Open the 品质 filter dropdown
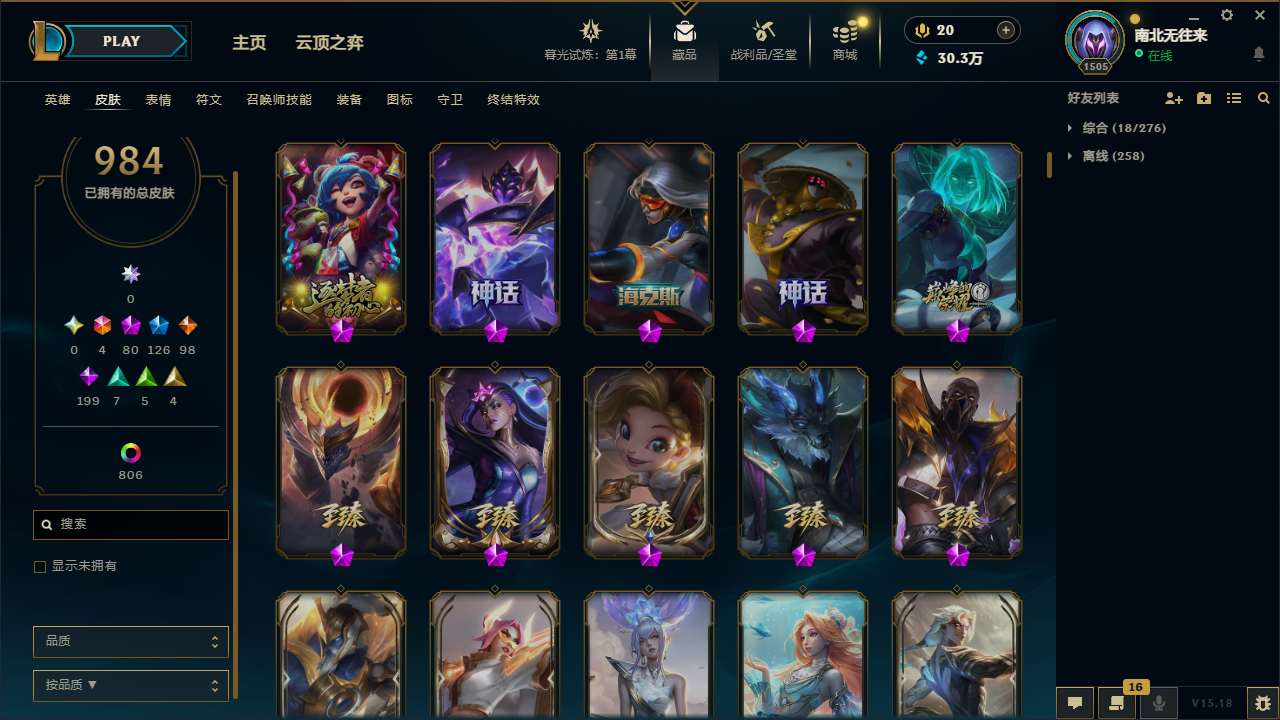 [131, 641]
